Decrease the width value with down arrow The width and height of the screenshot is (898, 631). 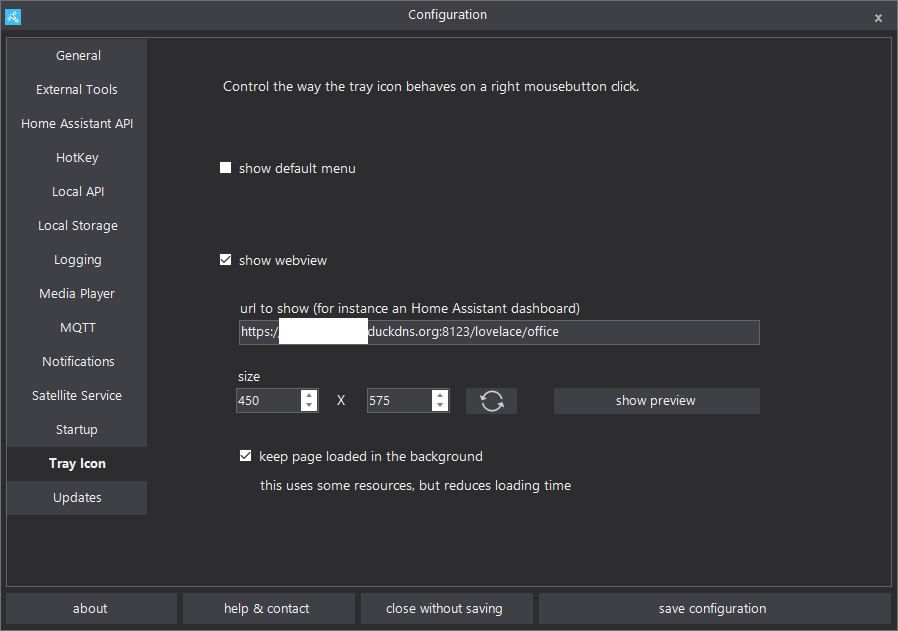309,405
